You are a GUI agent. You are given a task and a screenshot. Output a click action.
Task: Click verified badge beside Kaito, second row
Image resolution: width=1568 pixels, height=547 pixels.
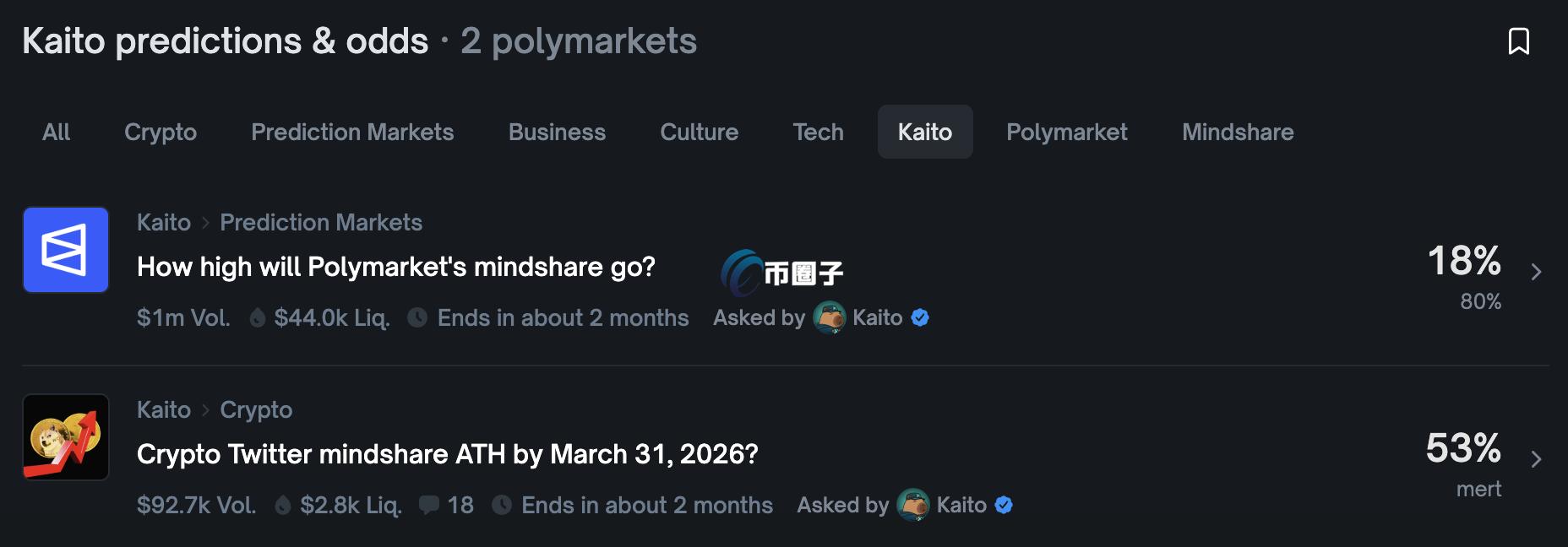1004,505
